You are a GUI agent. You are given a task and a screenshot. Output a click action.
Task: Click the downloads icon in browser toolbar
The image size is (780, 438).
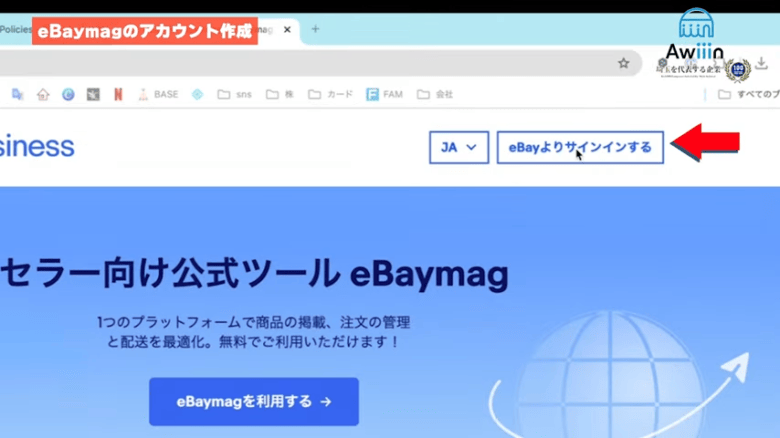coord(761,63)
